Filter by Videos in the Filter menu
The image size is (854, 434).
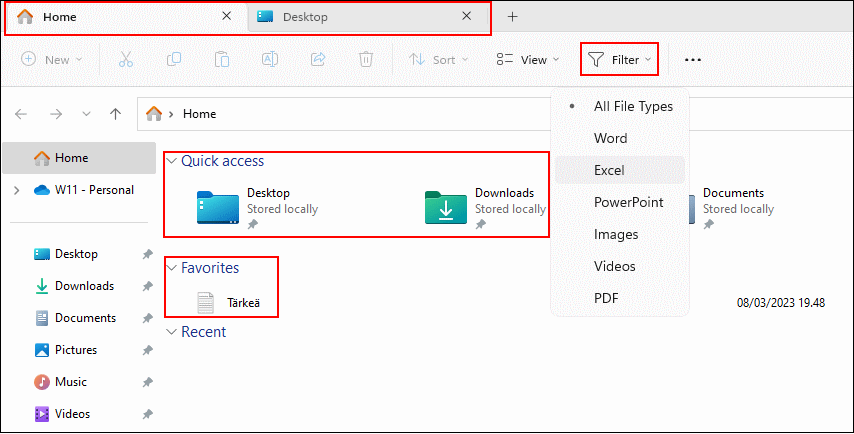620,266
